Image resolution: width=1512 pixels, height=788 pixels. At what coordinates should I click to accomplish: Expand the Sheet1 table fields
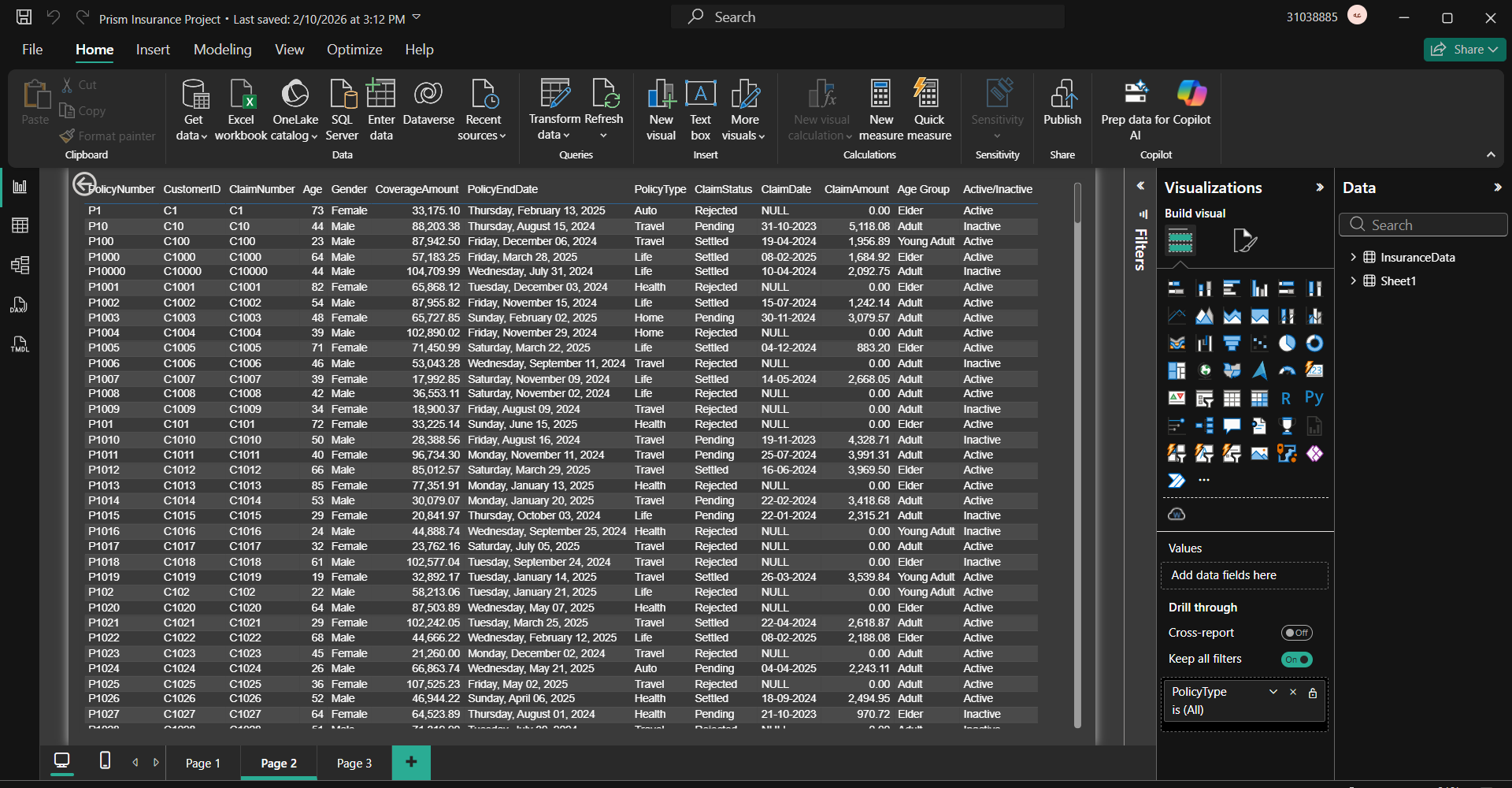pyautogui.click(x=1353, y=281)
